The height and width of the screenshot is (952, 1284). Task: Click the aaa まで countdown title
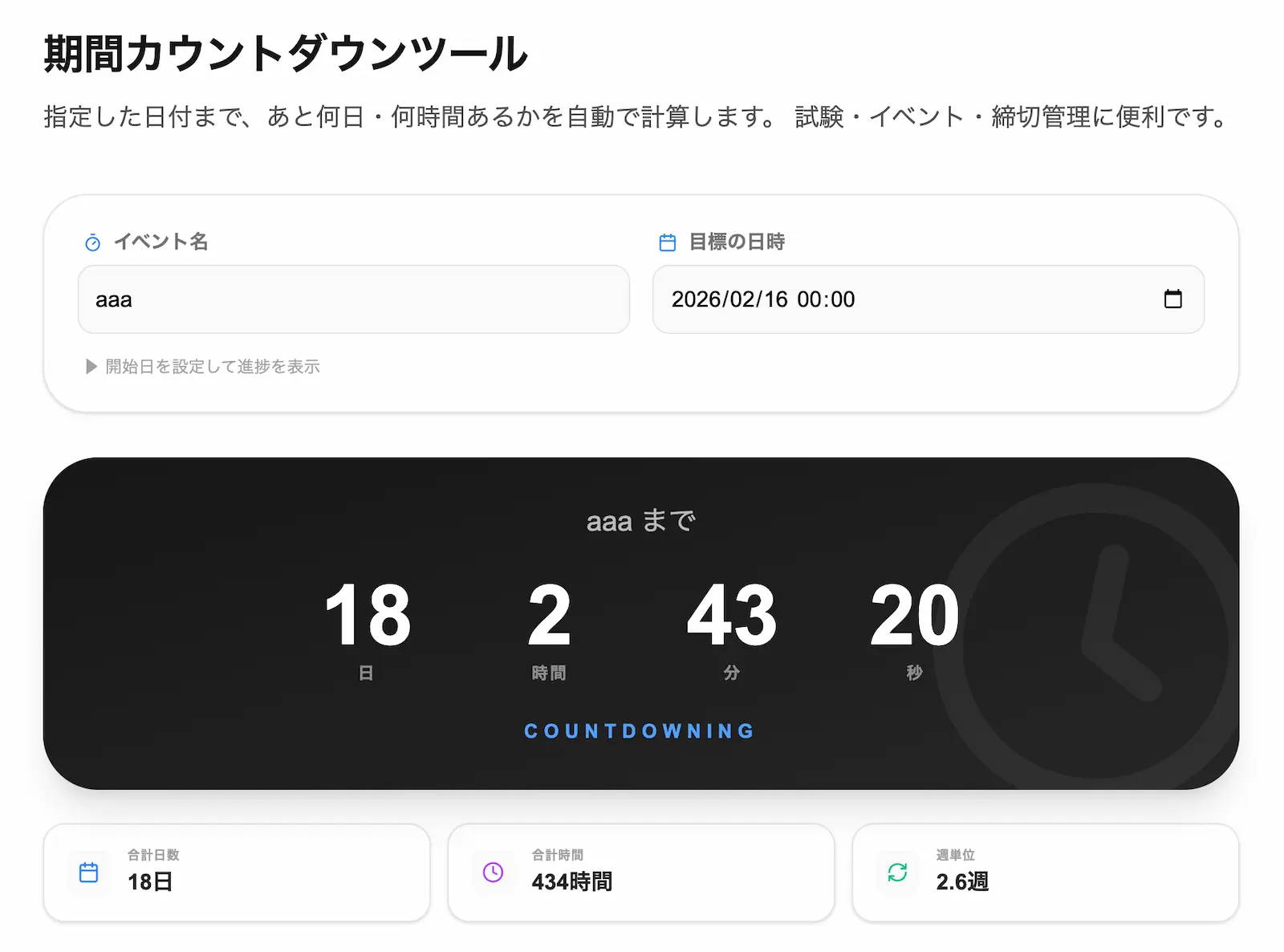[x=641, y=521]
